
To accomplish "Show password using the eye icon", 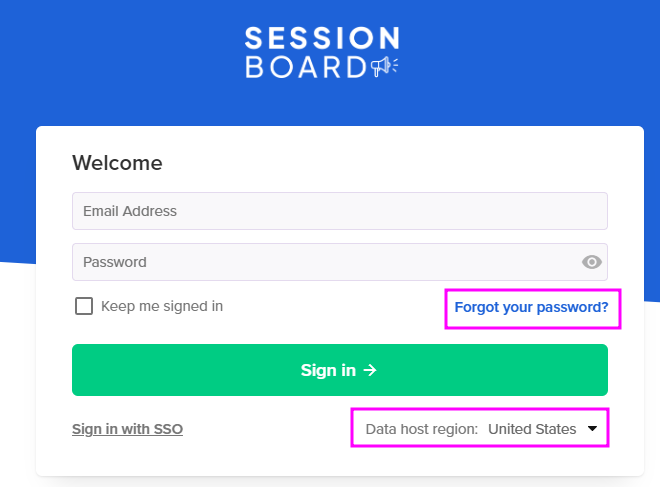I will [592, 262].
